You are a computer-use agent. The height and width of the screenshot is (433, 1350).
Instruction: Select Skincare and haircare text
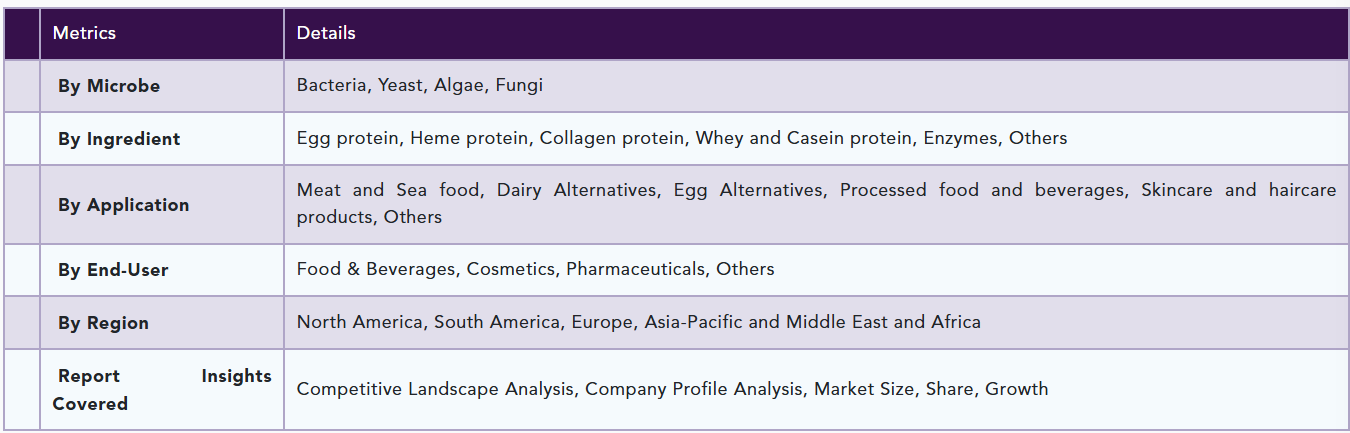[x=1238, y=190]
